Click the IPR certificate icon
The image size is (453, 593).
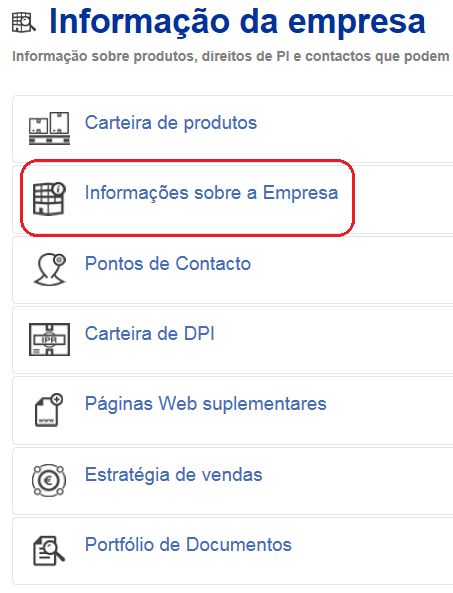(x=50, y=339)
